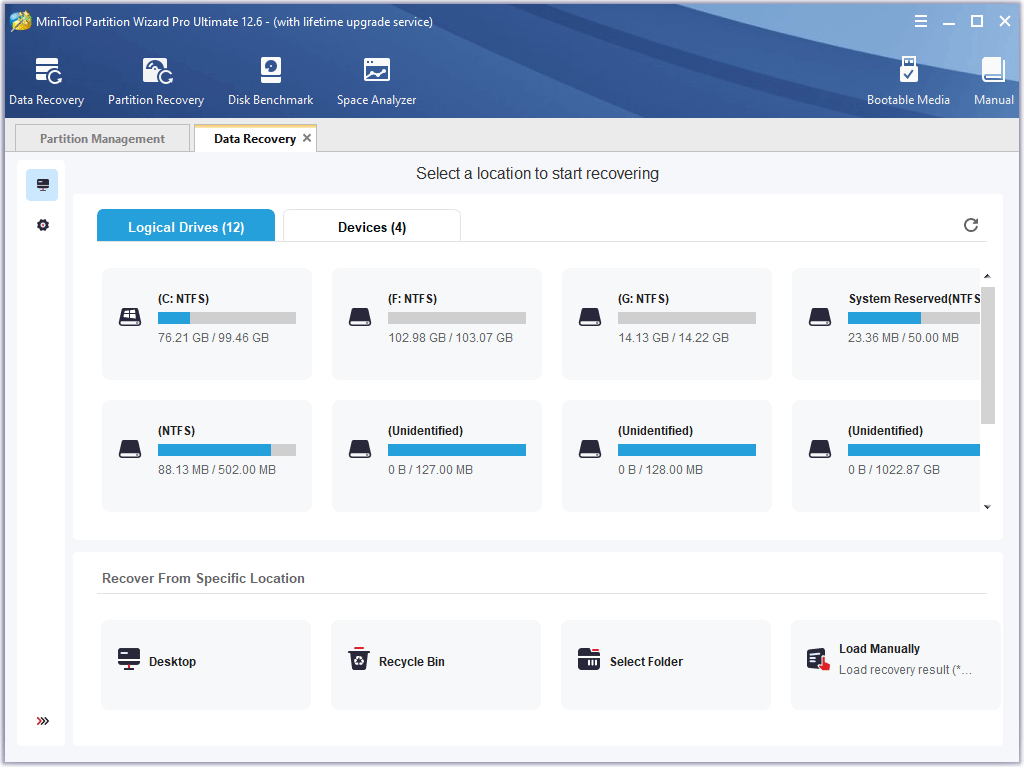The height and width of the screenshot is (768, 1025).
Task: Switch to the Partition Management tab
Action: pyautogui.click(x=103, y=139)
